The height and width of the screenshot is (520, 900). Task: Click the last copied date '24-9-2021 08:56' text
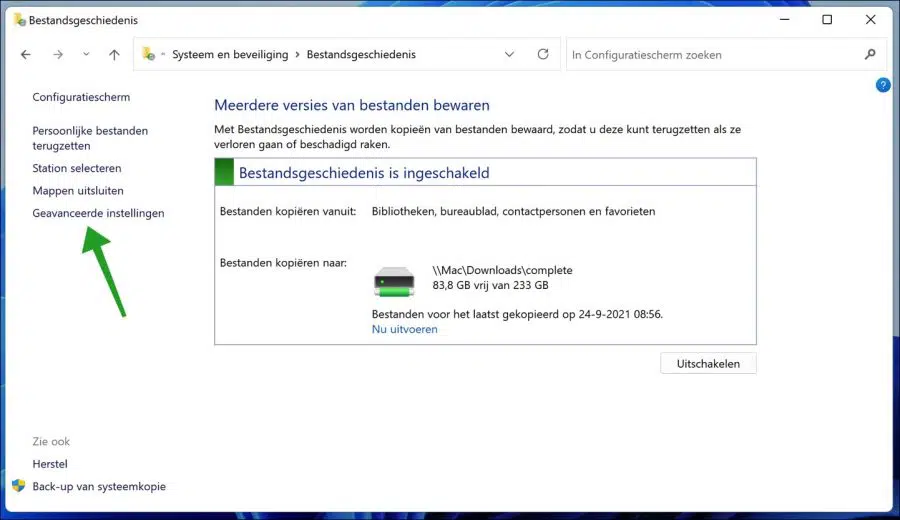(x=620, y=315)
